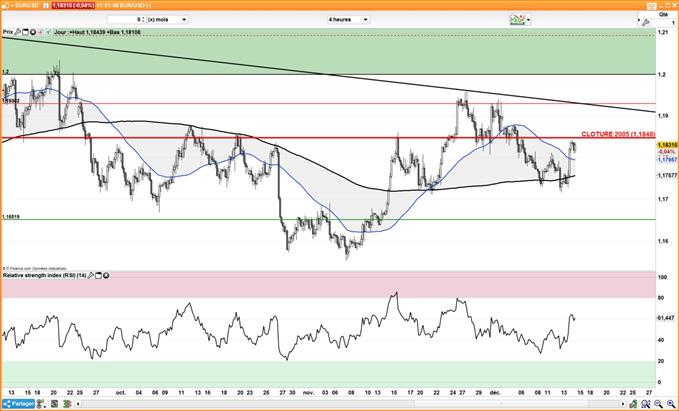Expand the indicators icon dropdown arrow
This screenshot has height=411, width=679.
(x=528, y=20)
